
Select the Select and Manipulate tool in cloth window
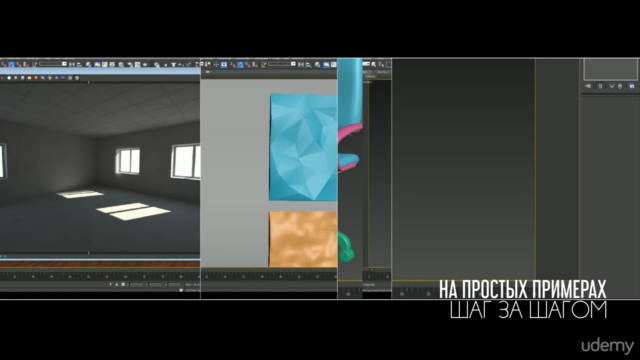pos(216,64)
